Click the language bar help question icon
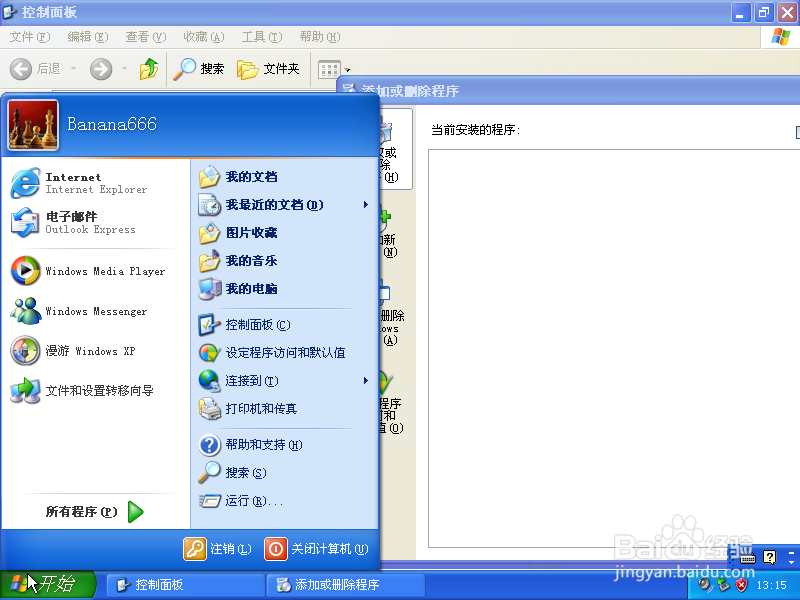This screenshot has width=800, height=600. pos(770,557)
